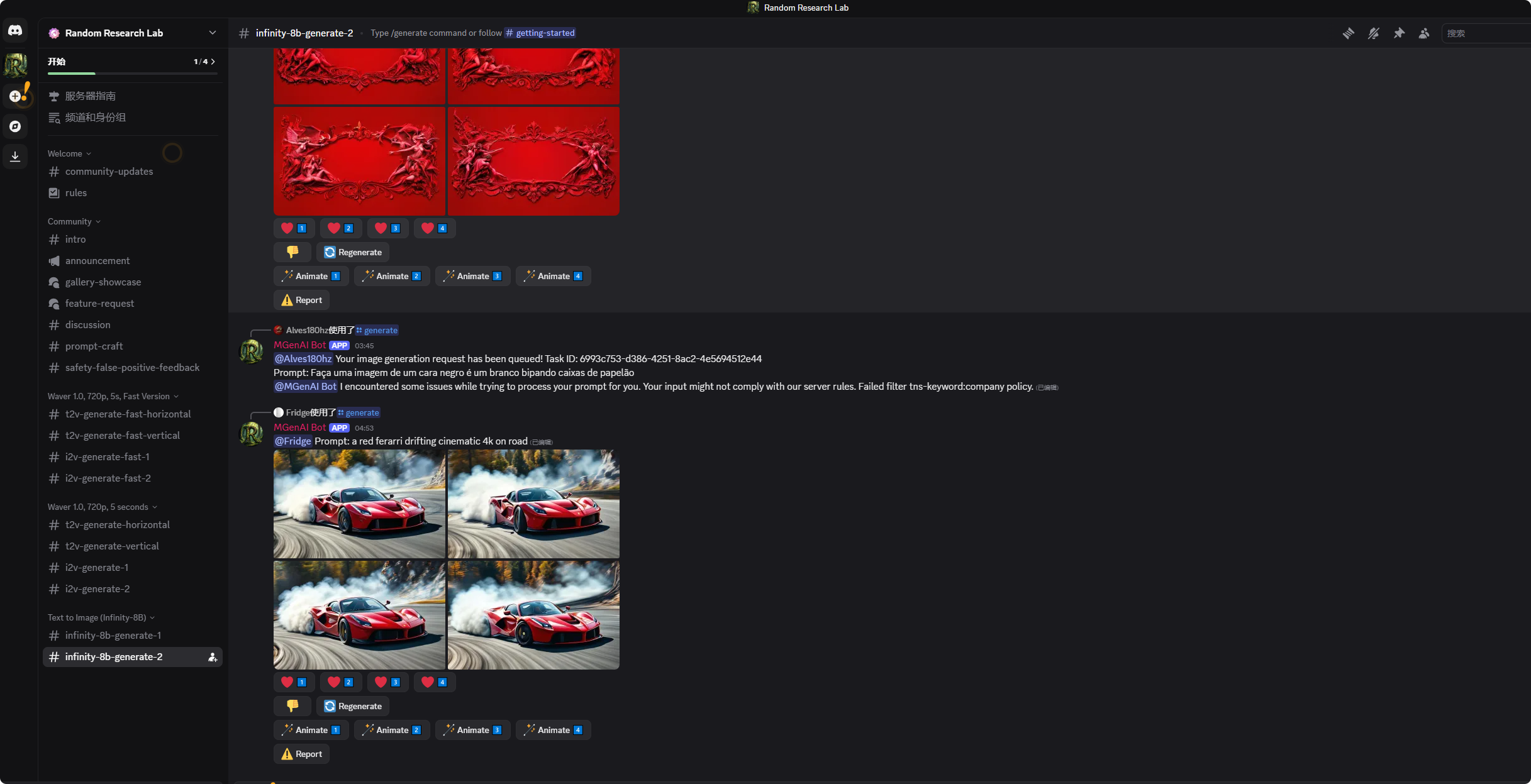Screen dimensions: 1531x784
Task: Click the Download apps icon
Action: [x=15, y=157]
